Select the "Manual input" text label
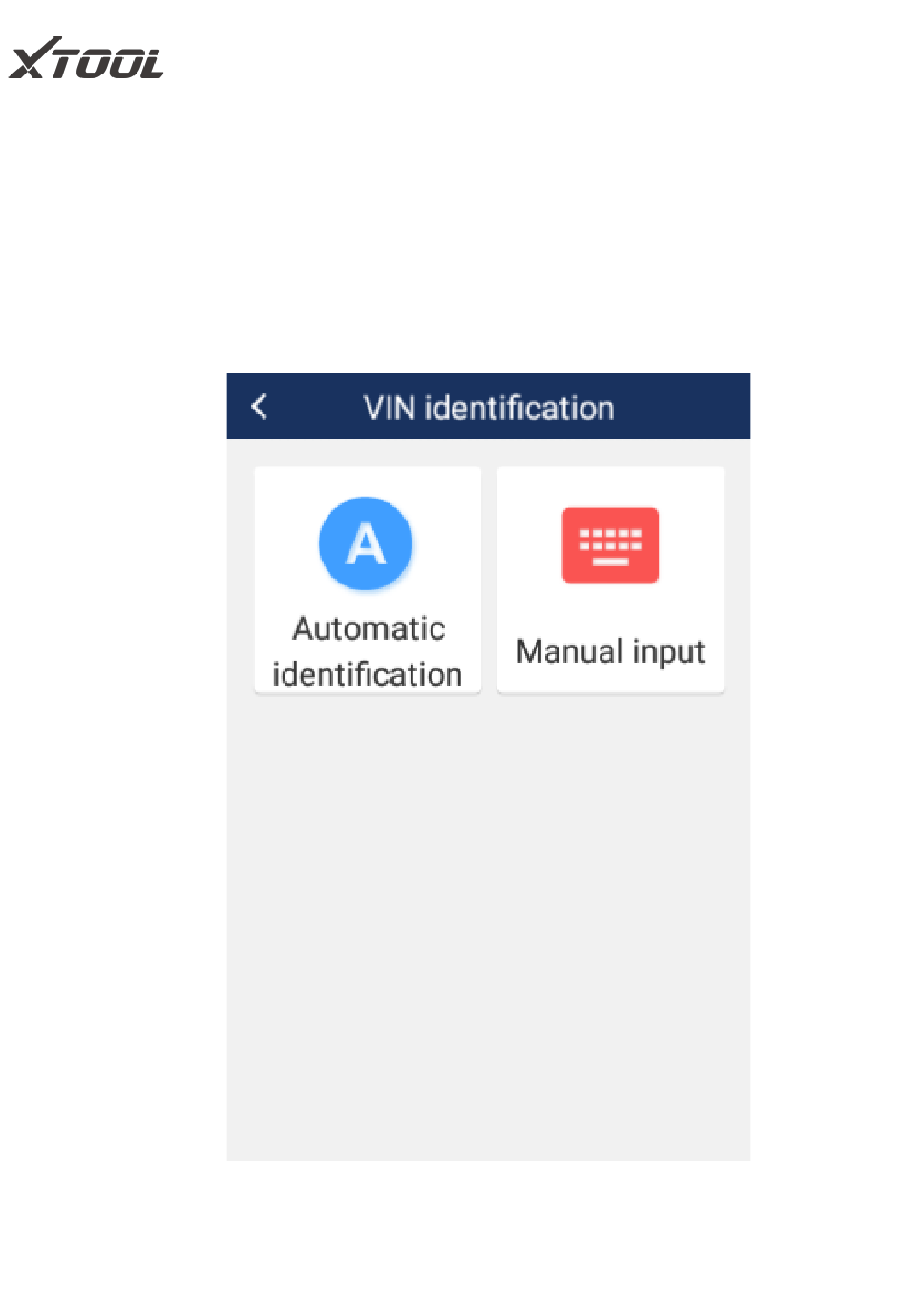The image size is (907, 1316). click(x=610, y=651)
